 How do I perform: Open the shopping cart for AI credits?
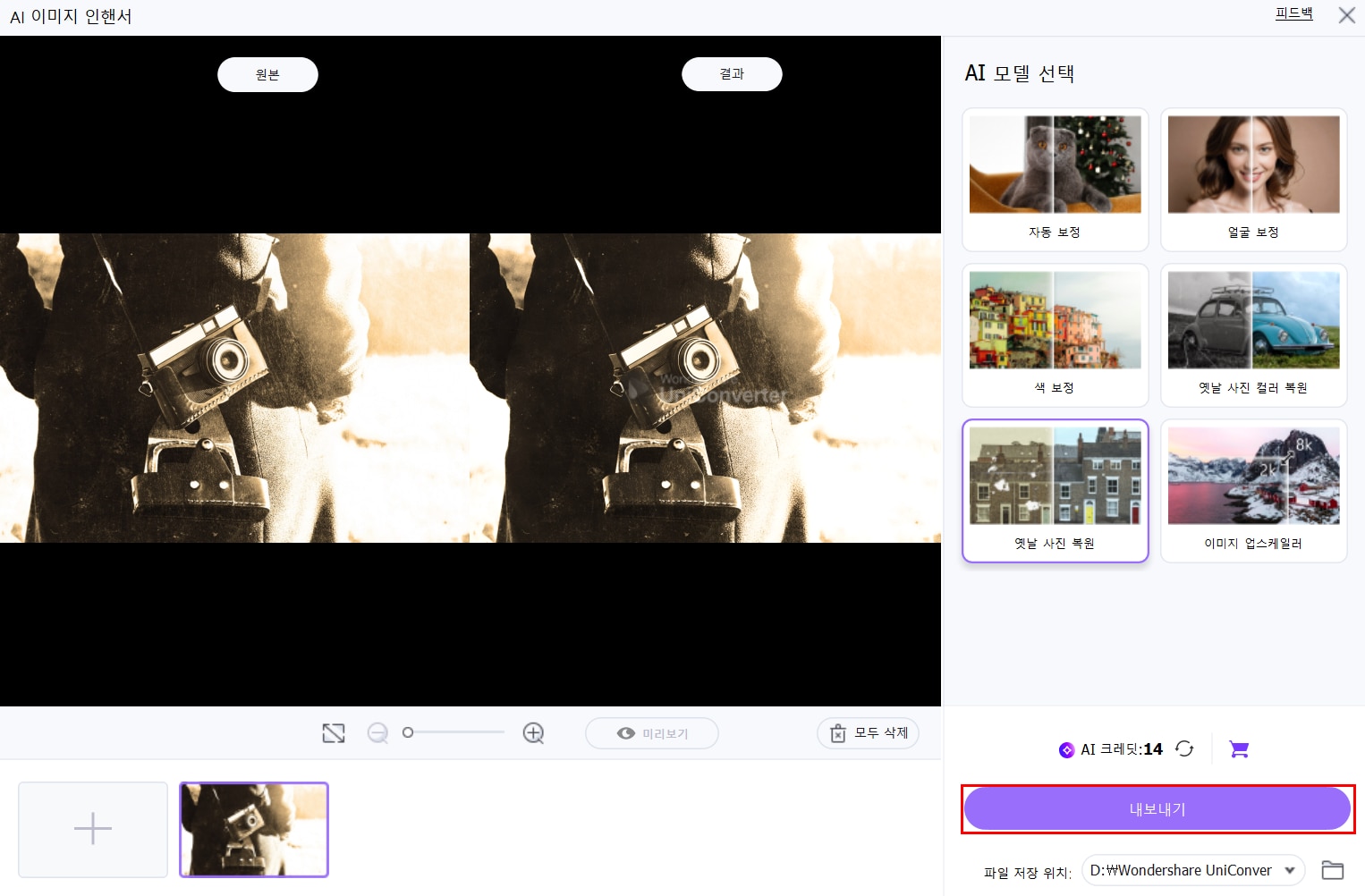1238,748
